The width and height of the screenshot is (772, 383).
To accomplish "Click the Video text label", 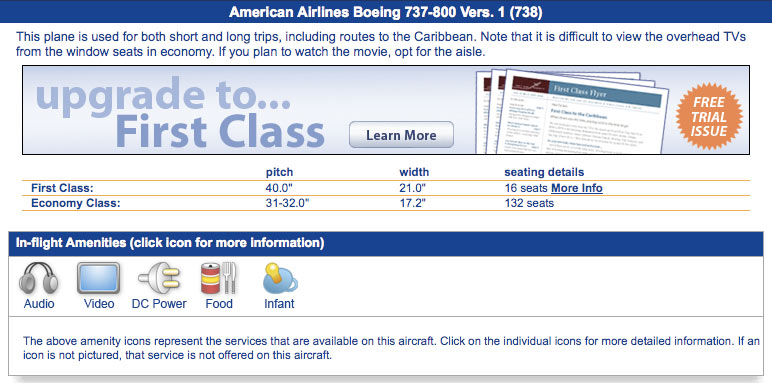I will coord(99,304).
